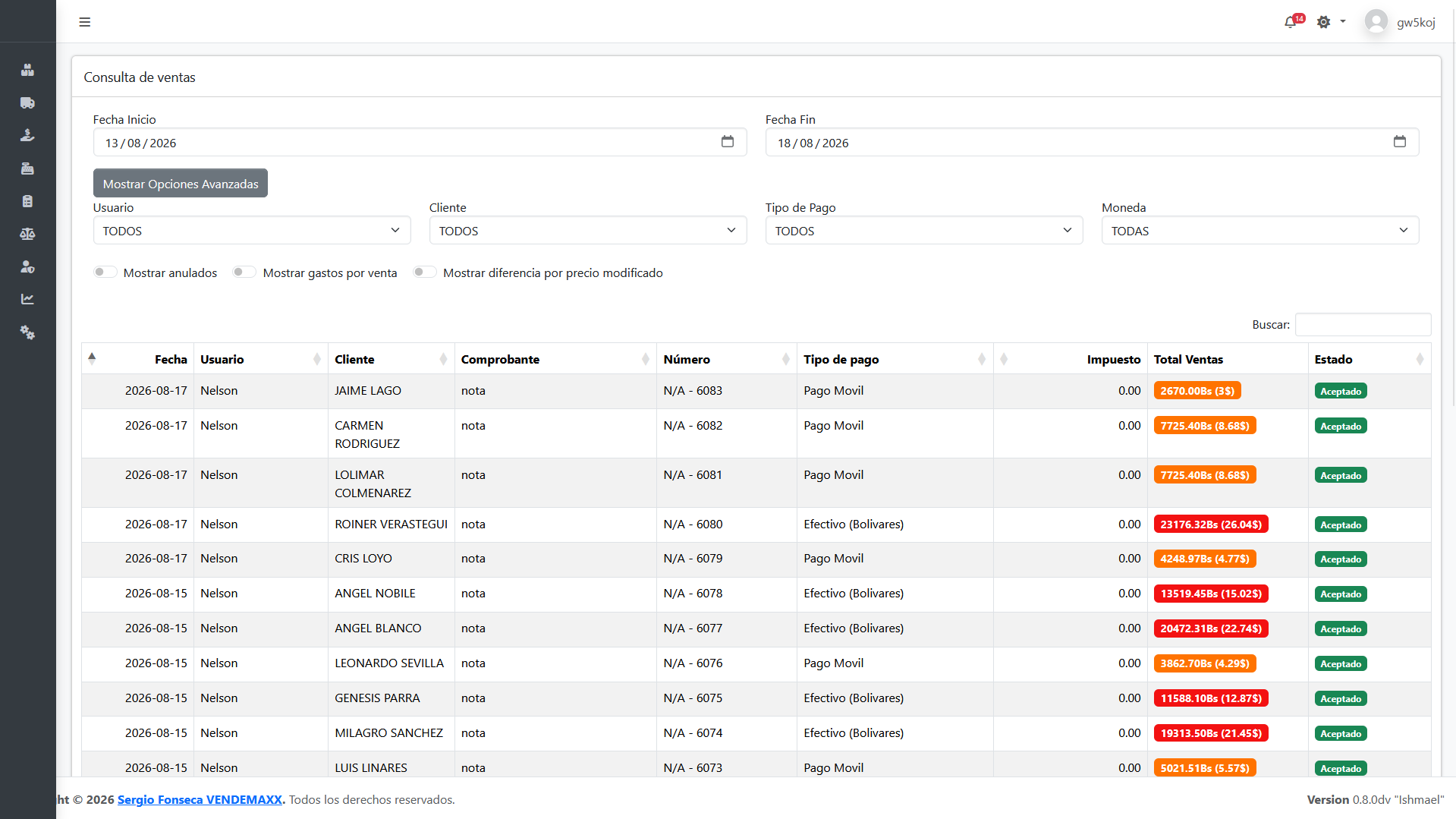This screenshot has width=1456, height=819.
Task: Select the N/A - 6075 number cell
Action: click(x=727, y=698)
